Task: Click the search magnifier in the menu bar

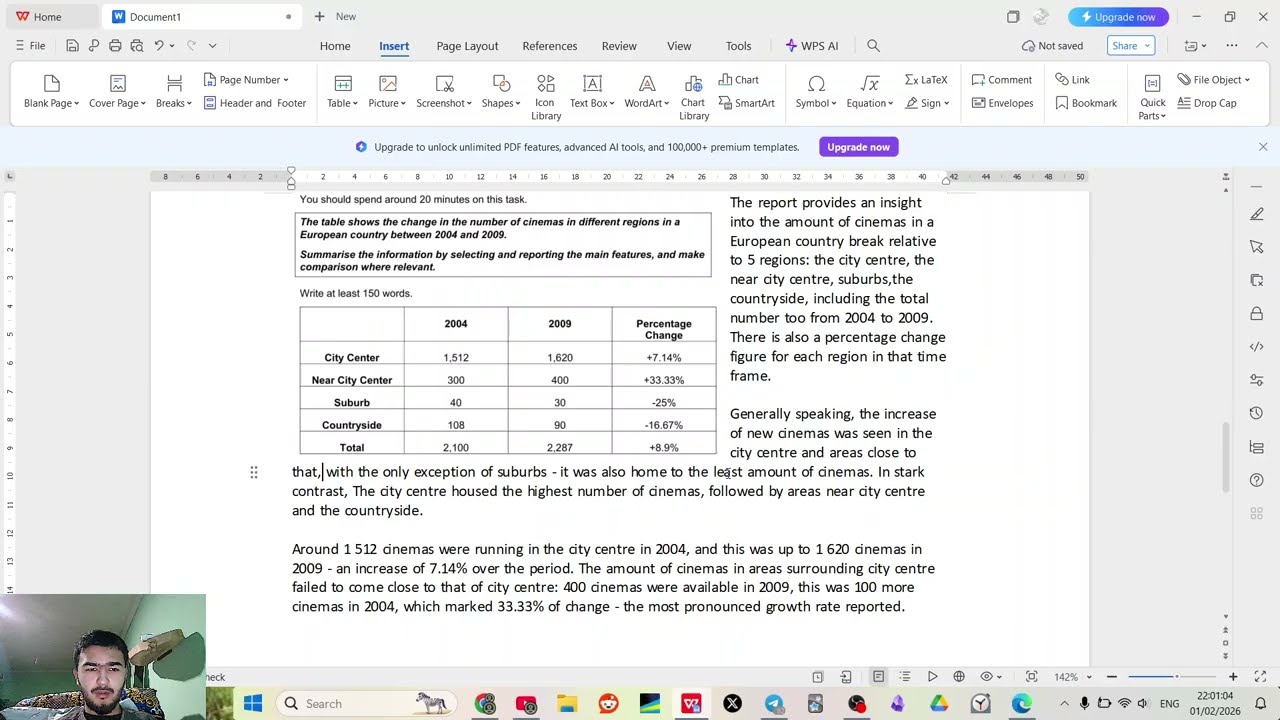Action: 873,46
